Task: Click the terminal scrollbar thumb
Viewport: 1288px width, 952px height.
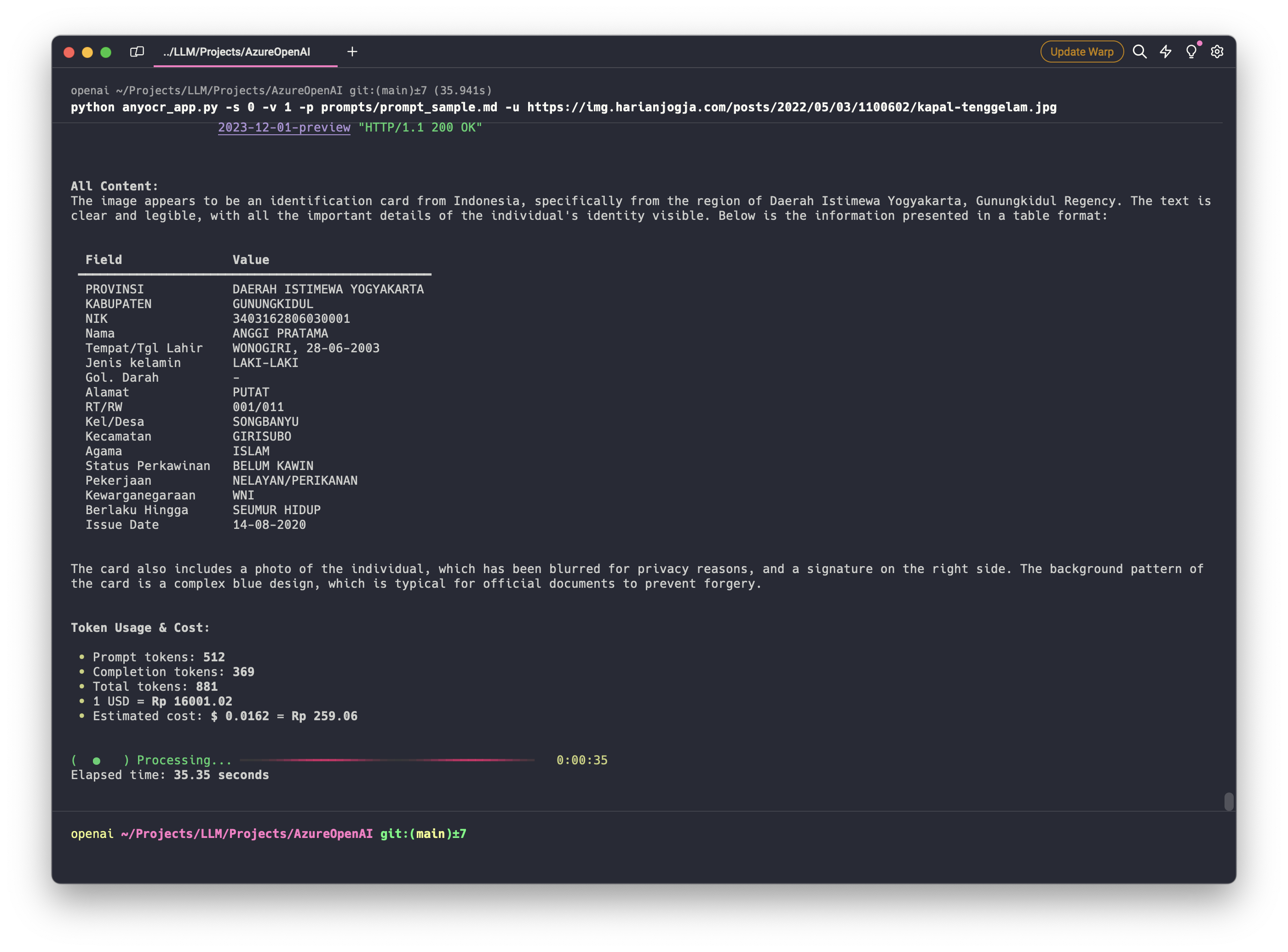Action: click(1229, 801)
